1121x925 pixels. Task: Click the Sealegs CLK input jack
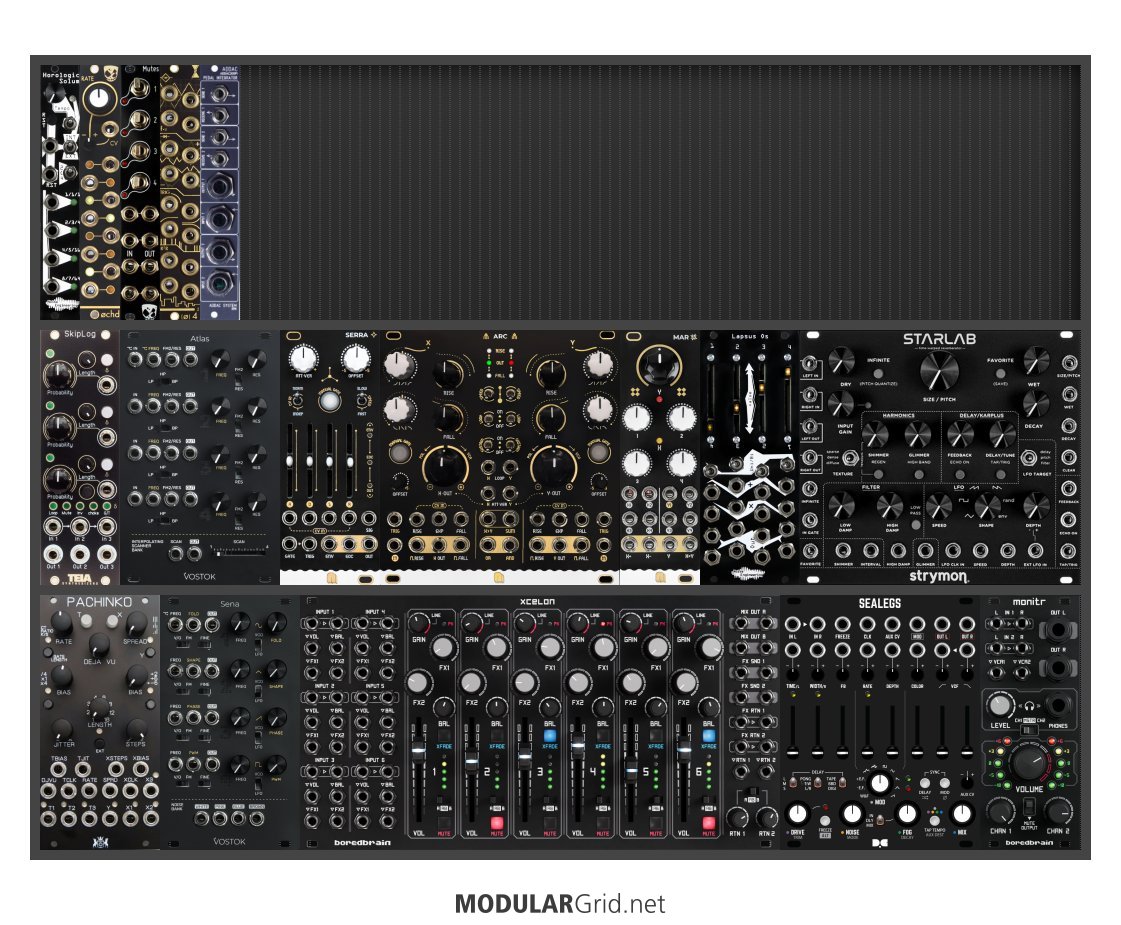click(x=867, y=624)
